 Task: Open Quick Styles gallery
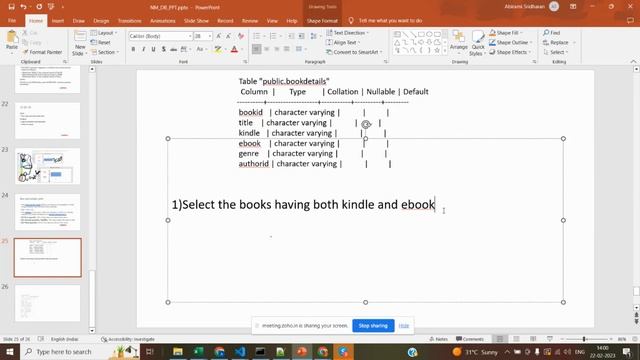click(x=477, y=43)
